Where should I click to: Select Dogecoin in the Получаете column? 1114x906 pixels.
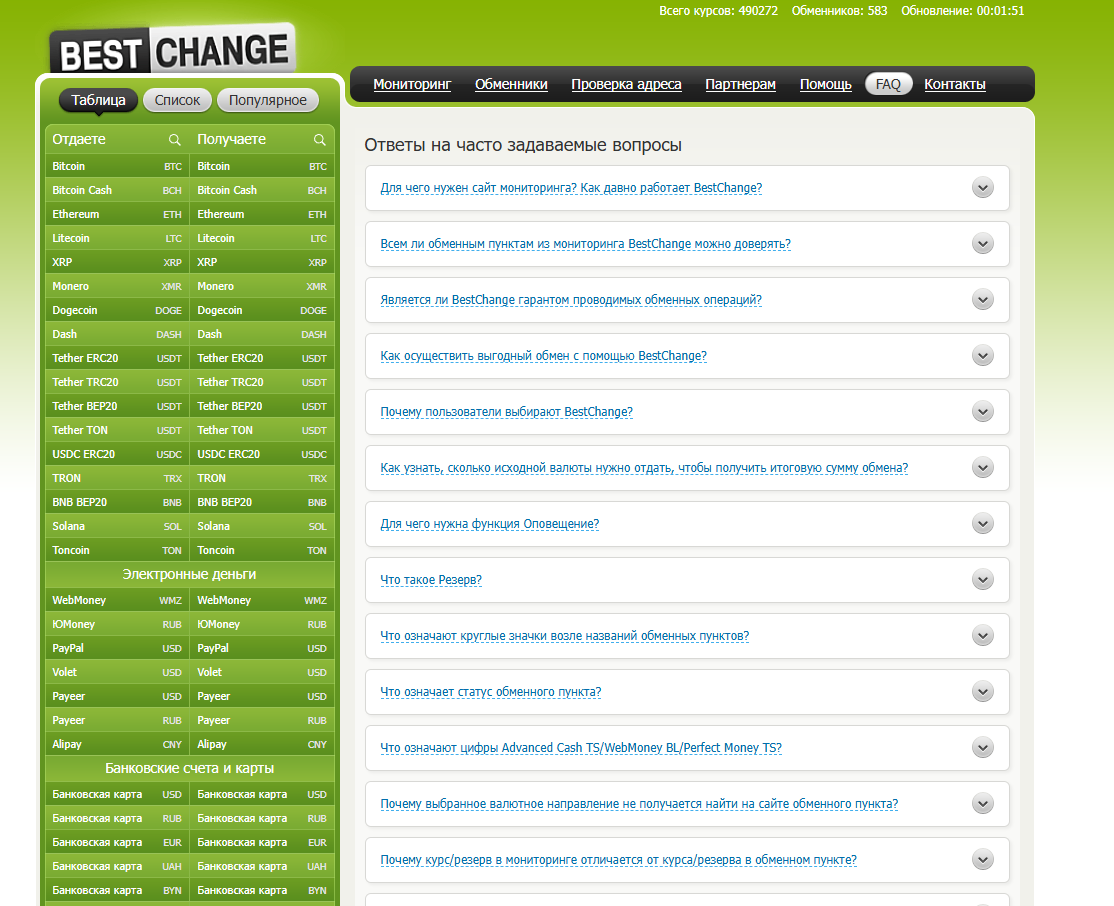tap(262, 311)
